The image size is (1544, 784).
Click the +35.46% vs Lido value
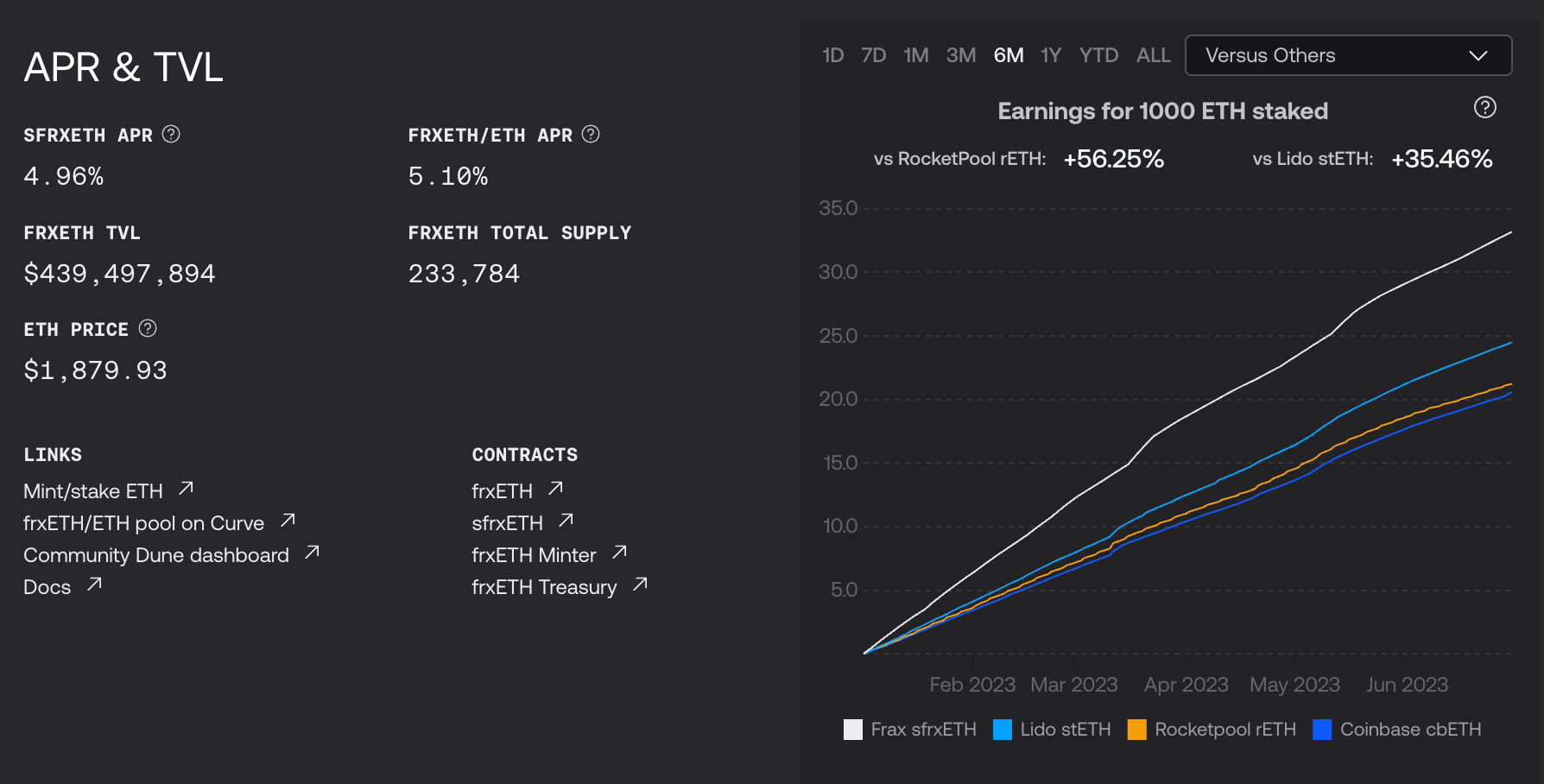[x=1441, y=159]
